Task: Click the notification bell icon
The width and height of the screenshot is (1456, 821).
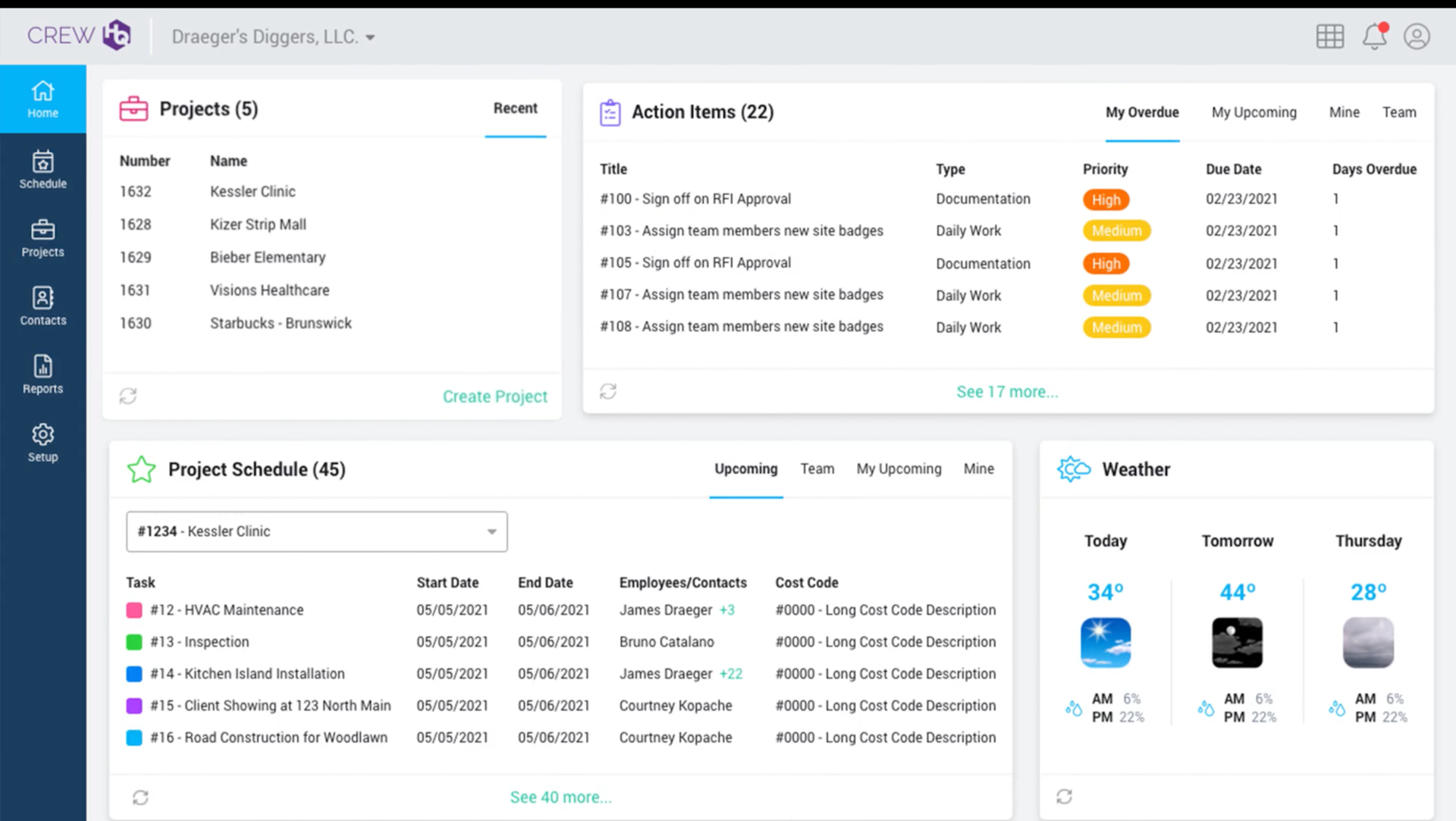Action: click(x=1374, y=36)
